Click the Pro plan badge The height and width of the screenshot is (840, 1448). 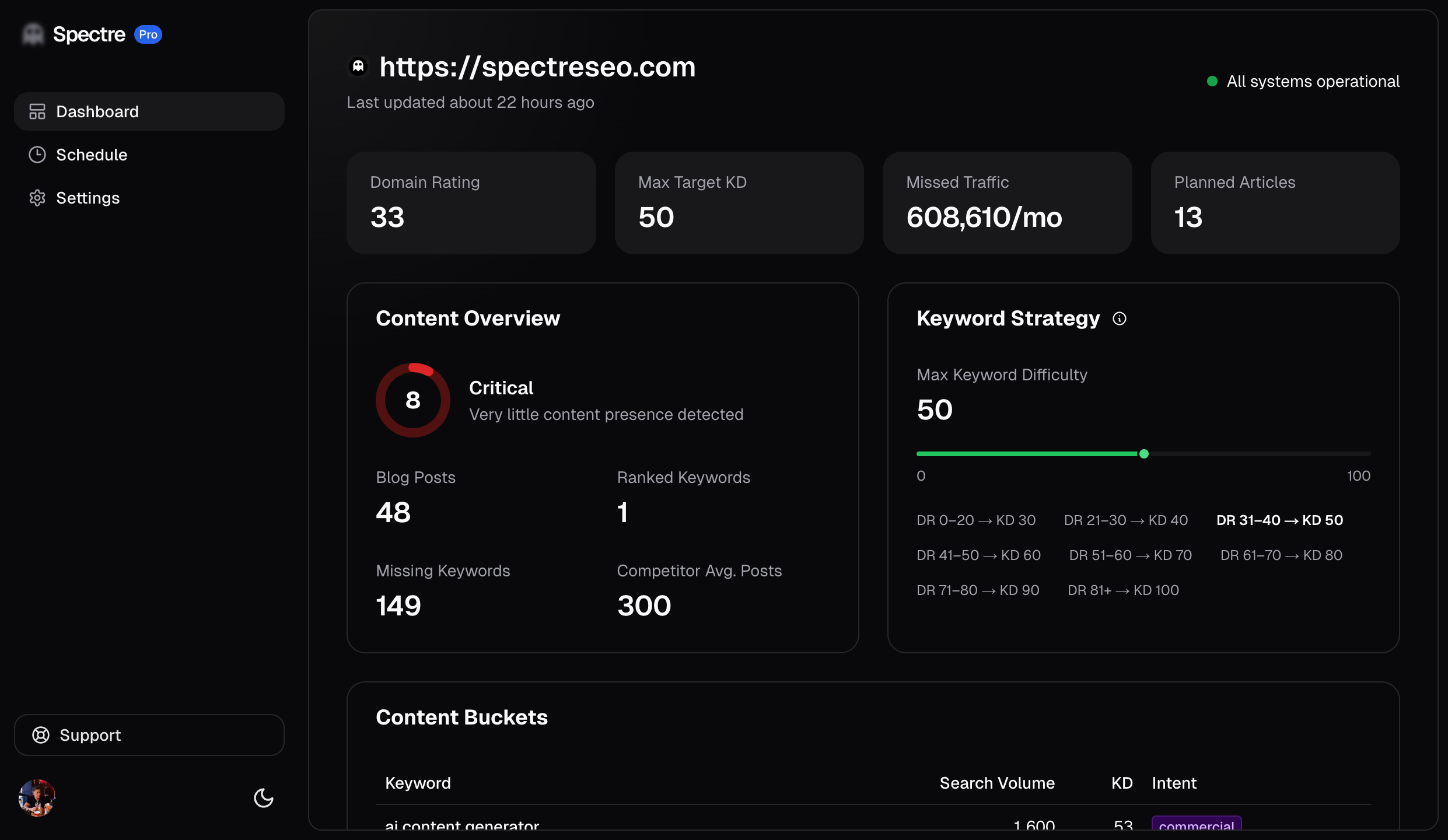click(148, 34)
